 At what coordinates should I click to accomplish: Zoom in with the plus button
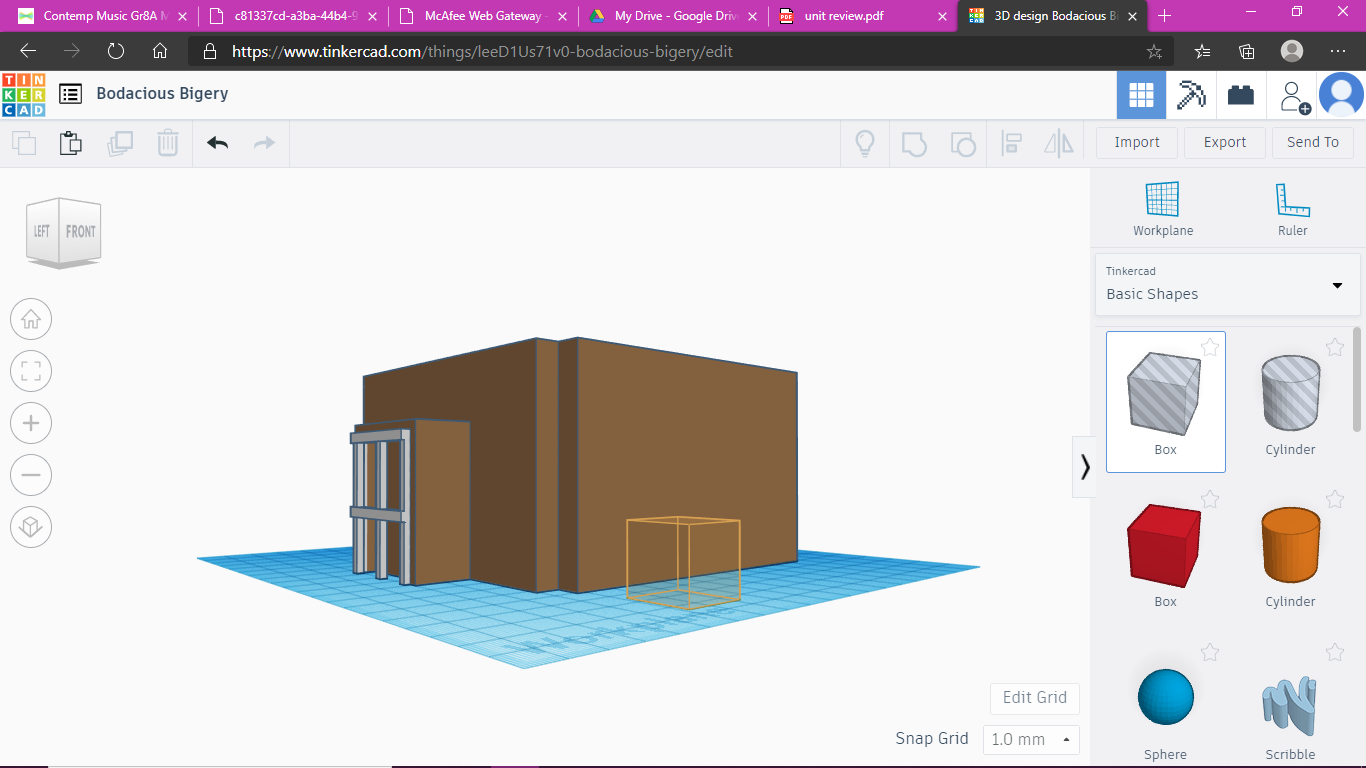31,424
